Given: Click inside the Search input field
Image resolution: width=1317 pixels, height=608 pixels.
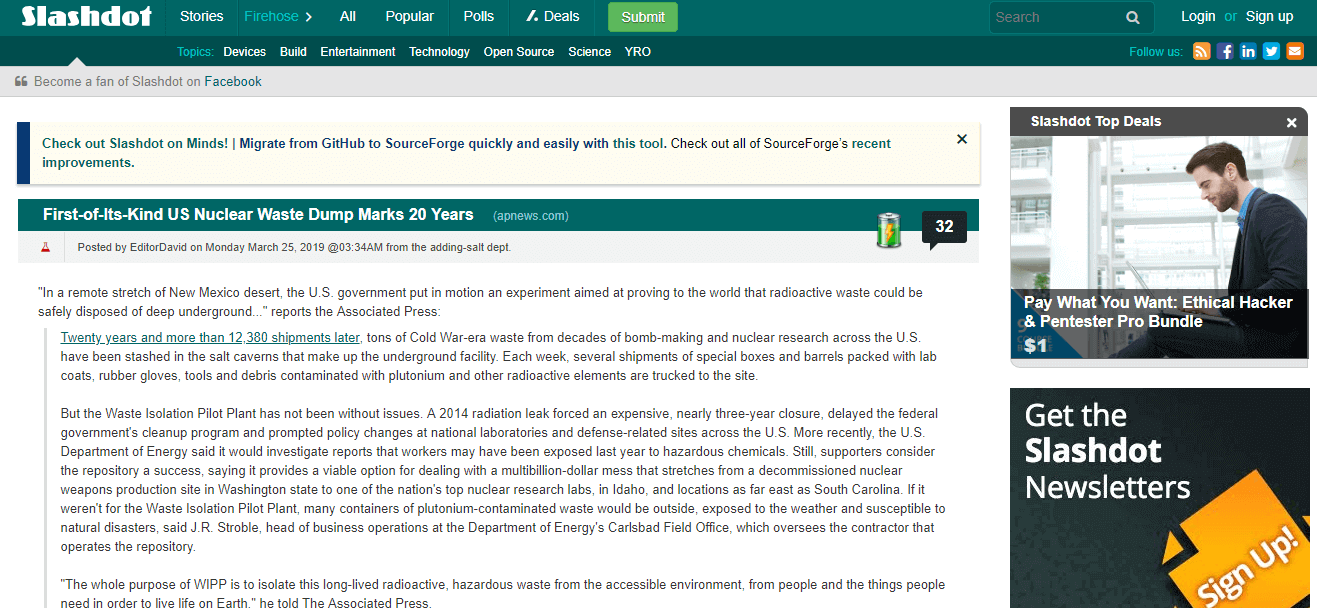Looking at the screenshot, I should pyautogui.click(x=1055, y=17).
